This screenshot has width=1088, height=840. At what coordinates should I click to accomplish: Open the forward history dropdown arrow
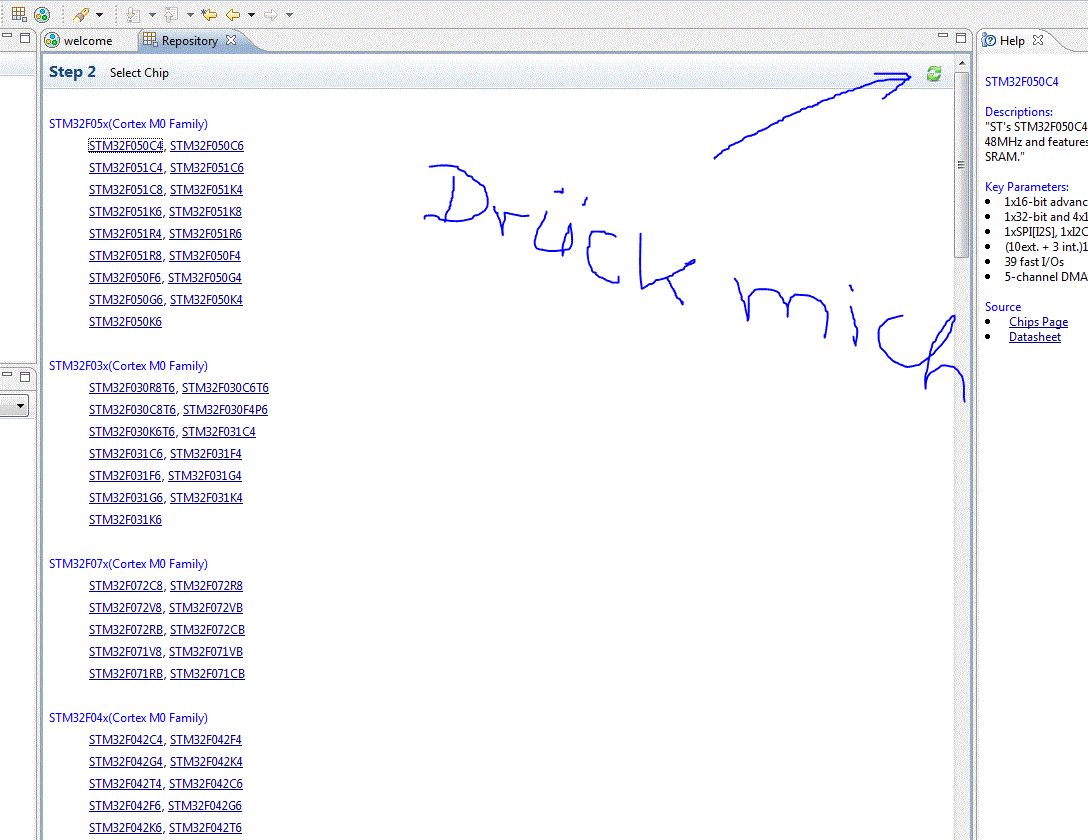point(289,15)
